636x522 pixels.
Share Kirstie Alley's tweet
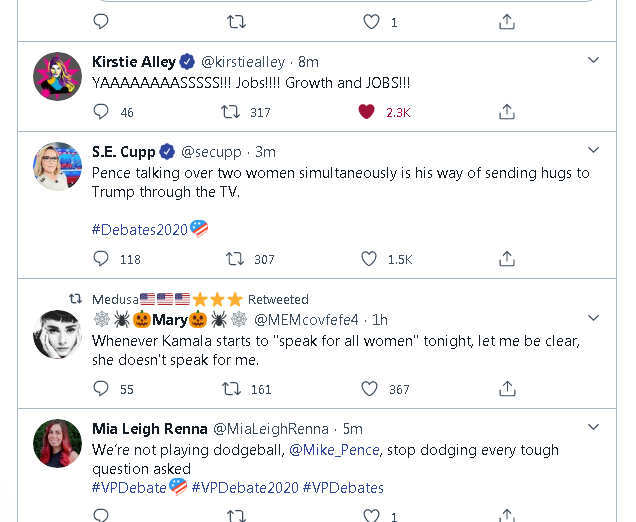pos(507,112)
